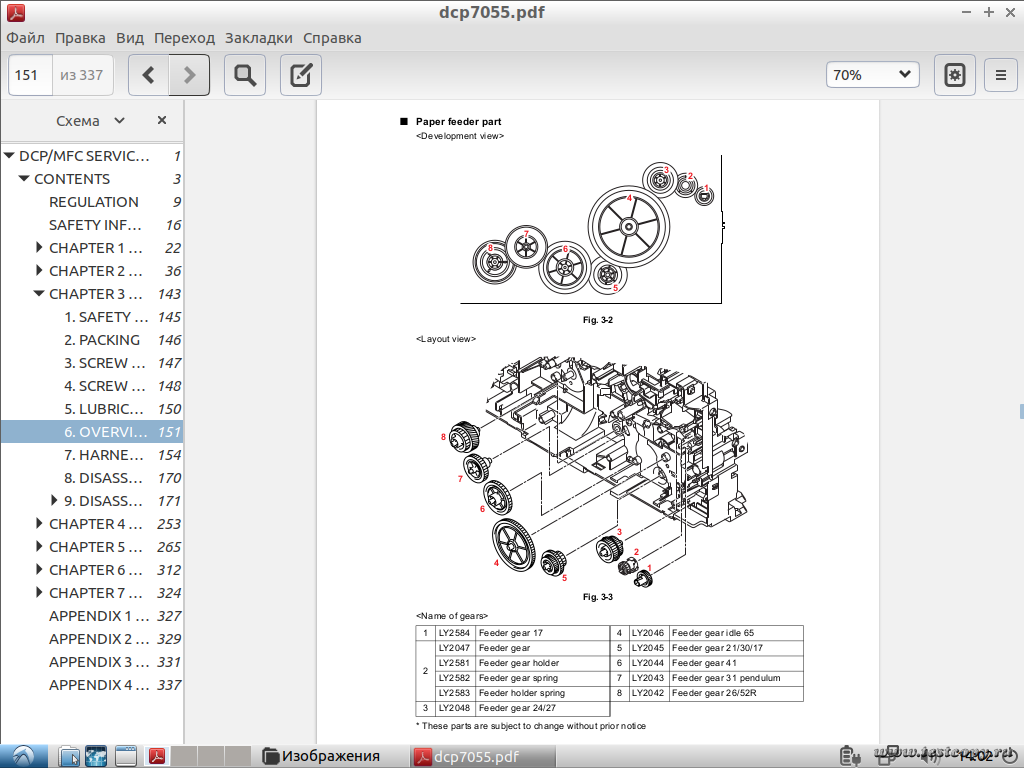Viewport: 1024px width, 768px height.
Task: Click the PDF viewer launcher in taskbar
Action: [157, 756]
